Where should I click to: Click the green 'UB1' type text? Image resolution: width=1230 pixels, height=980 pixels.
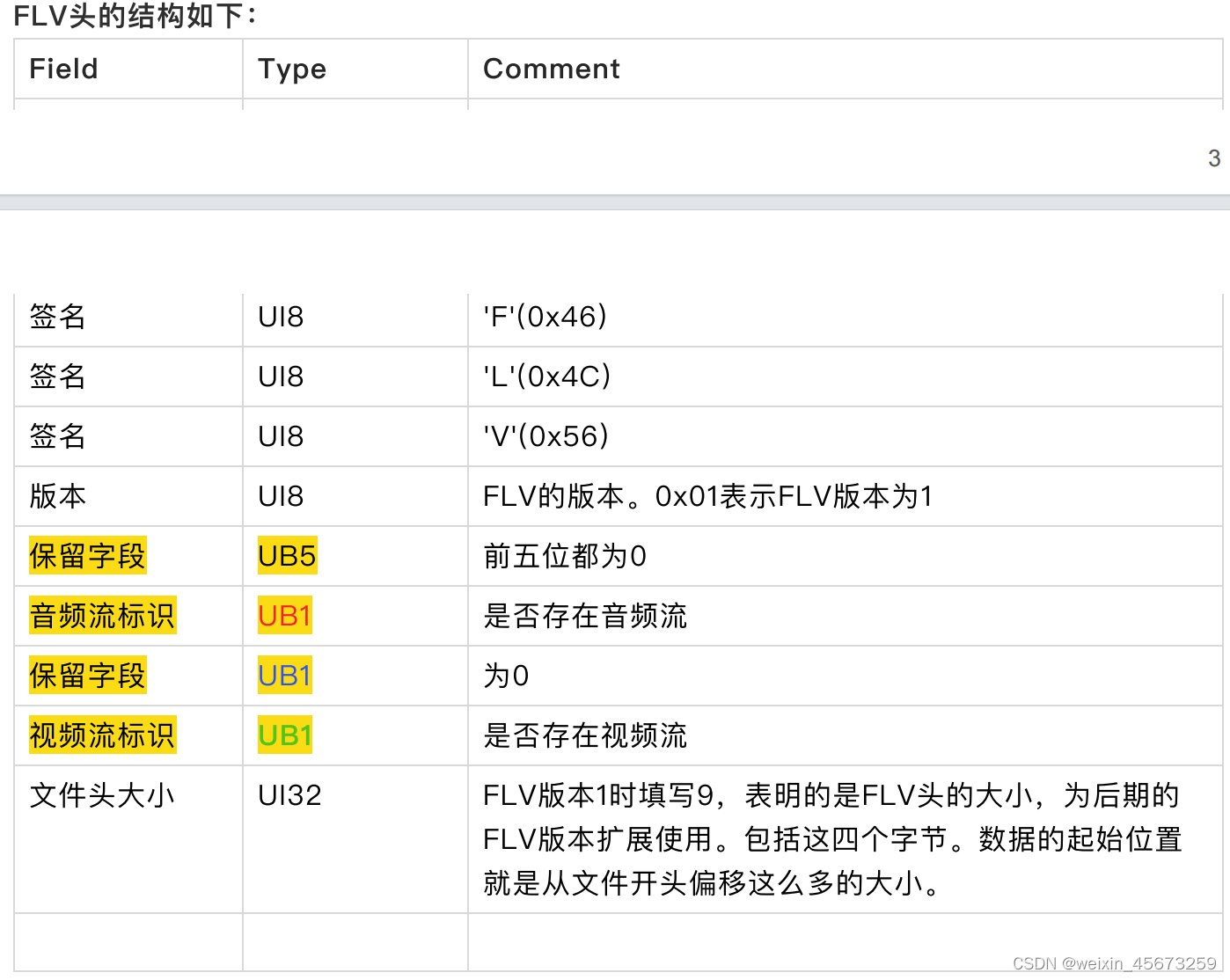click(284, 735)
